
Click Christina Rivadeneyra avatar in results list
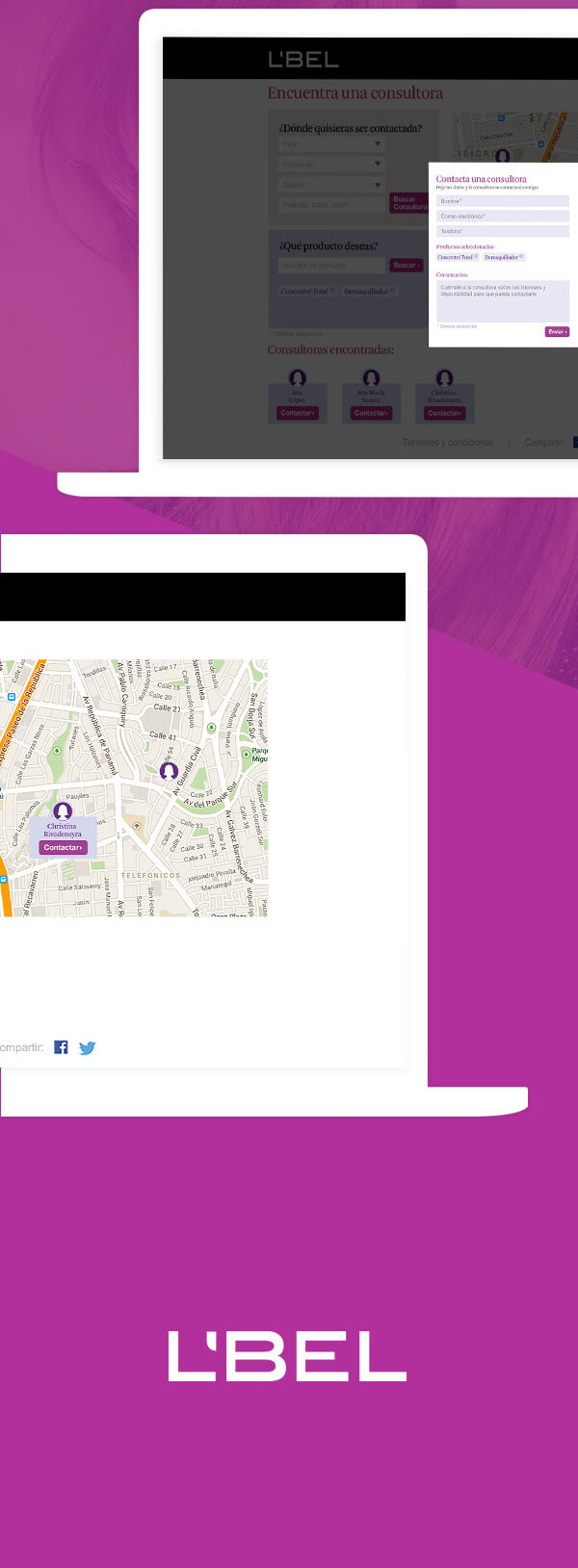tap(444, 378)
